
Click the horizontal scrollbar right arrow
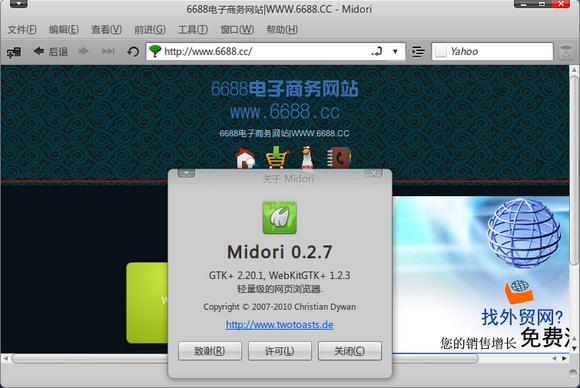(x=564, y=358)
